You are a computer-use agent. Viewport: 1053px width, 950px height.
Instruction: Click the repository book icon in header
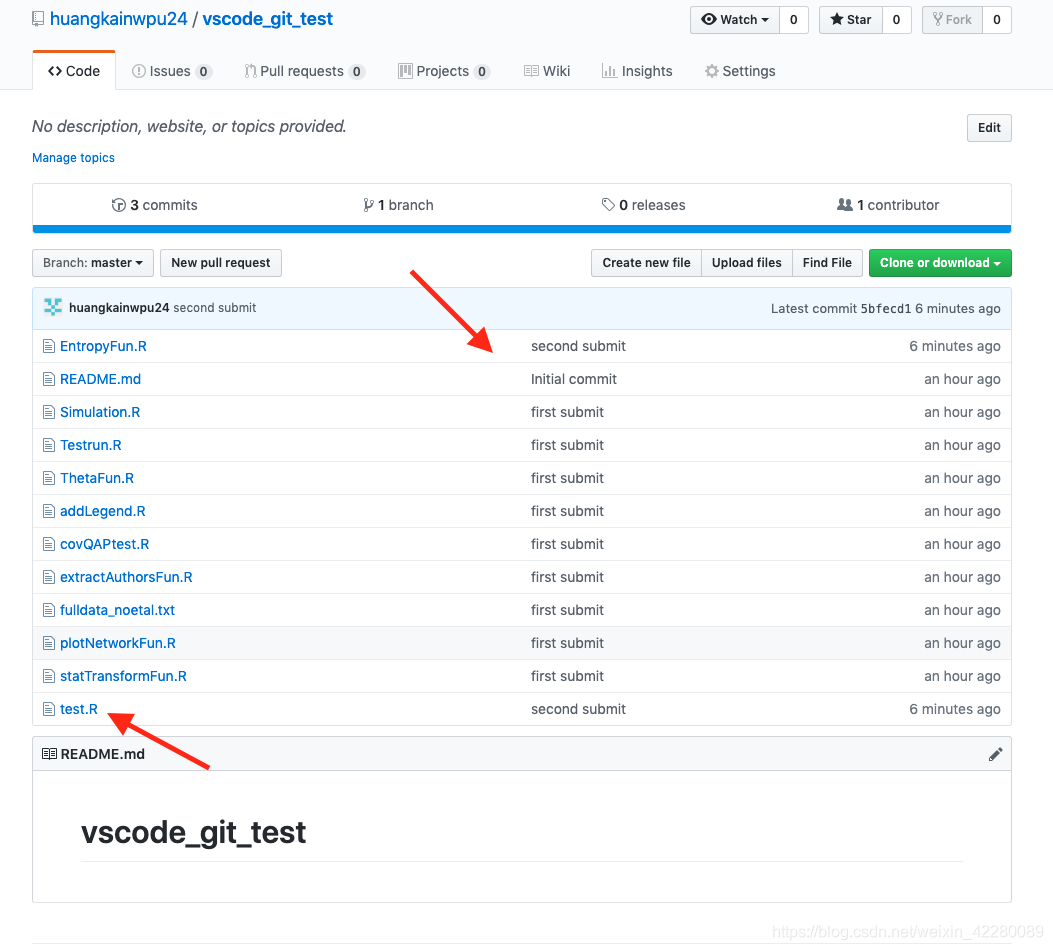[38, 18]
